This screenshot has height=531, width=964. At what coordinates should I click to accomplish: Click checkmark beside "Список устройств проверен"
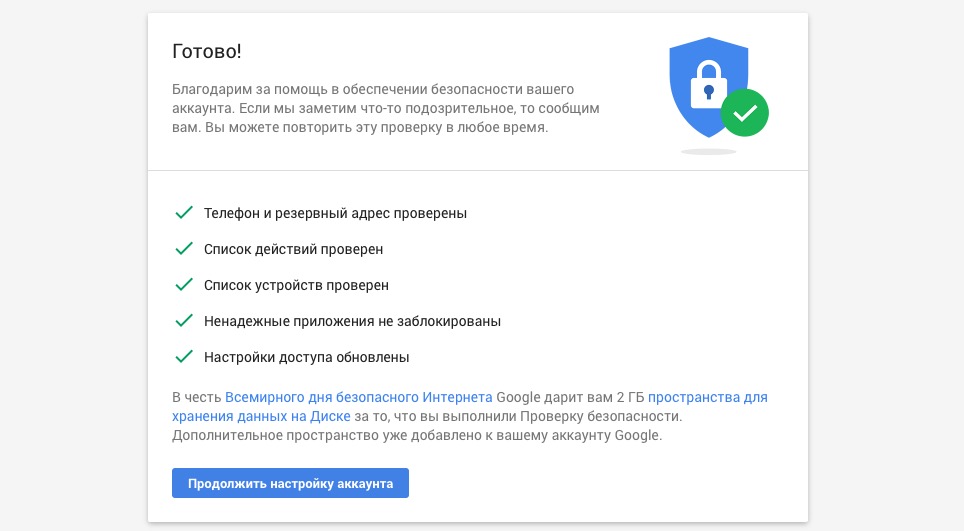[x=183, y=285]
